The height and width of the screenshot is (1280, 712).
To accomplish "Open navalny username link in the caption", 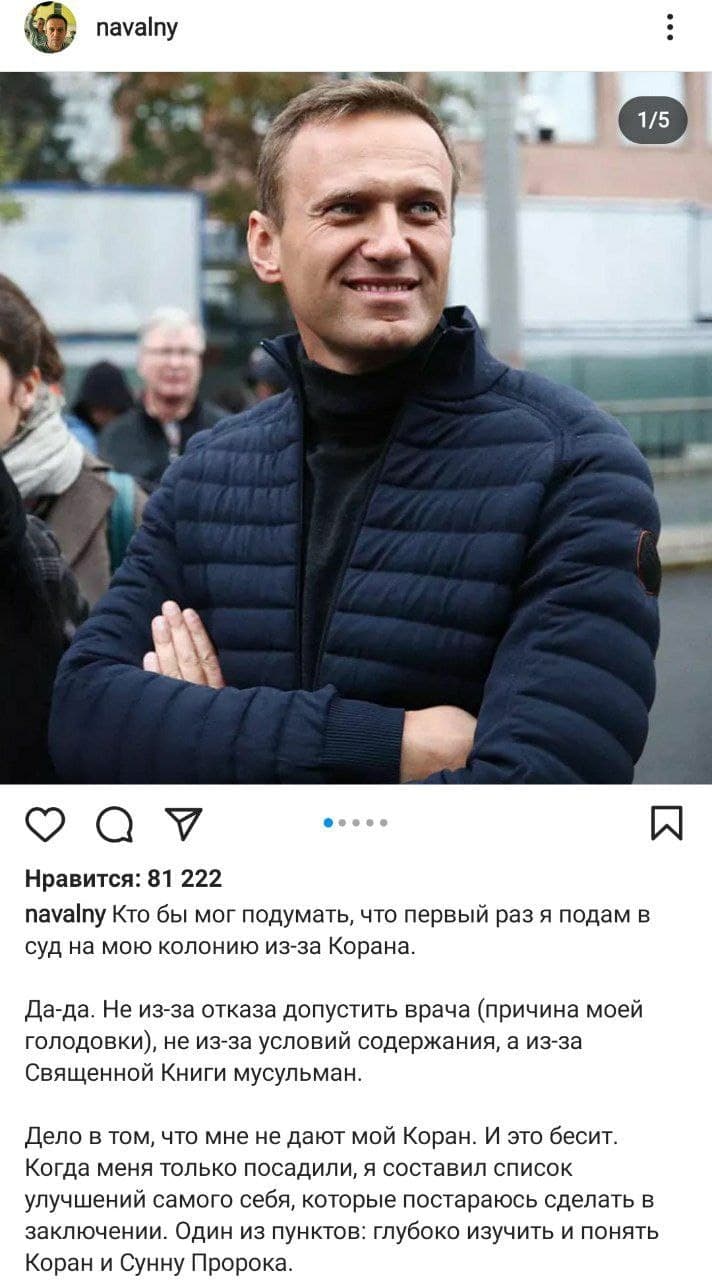I will pyautogui.click(x=64, y=914).
